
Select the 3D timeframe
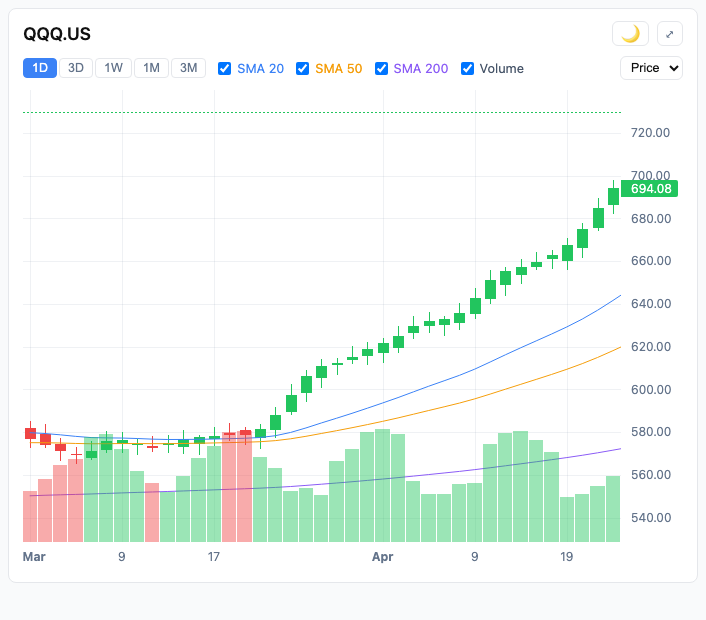(76, 68)
